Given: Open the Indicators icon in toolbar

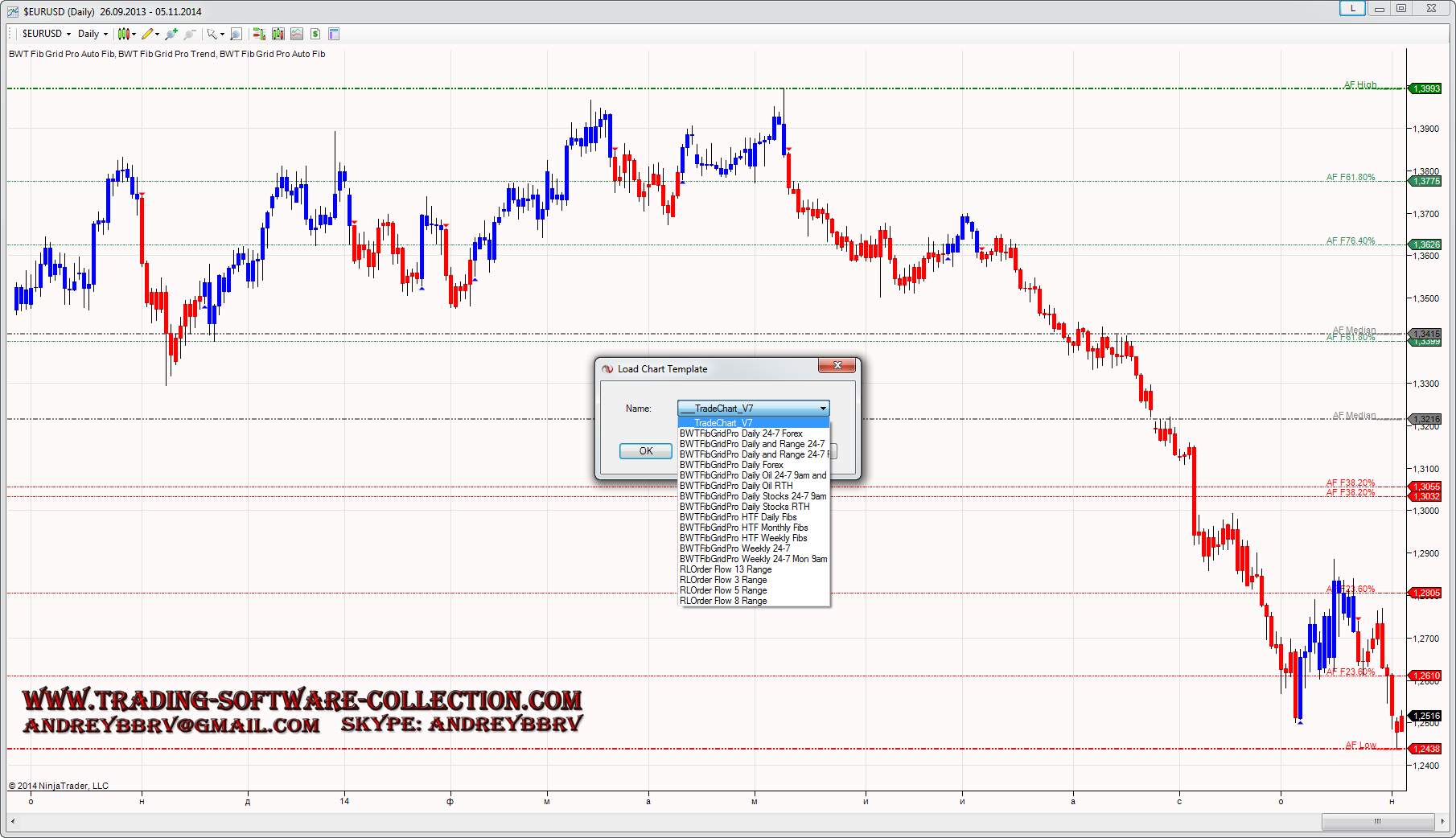Looking at the screenshot, I should pyautogui.click(x=297, y=34).
